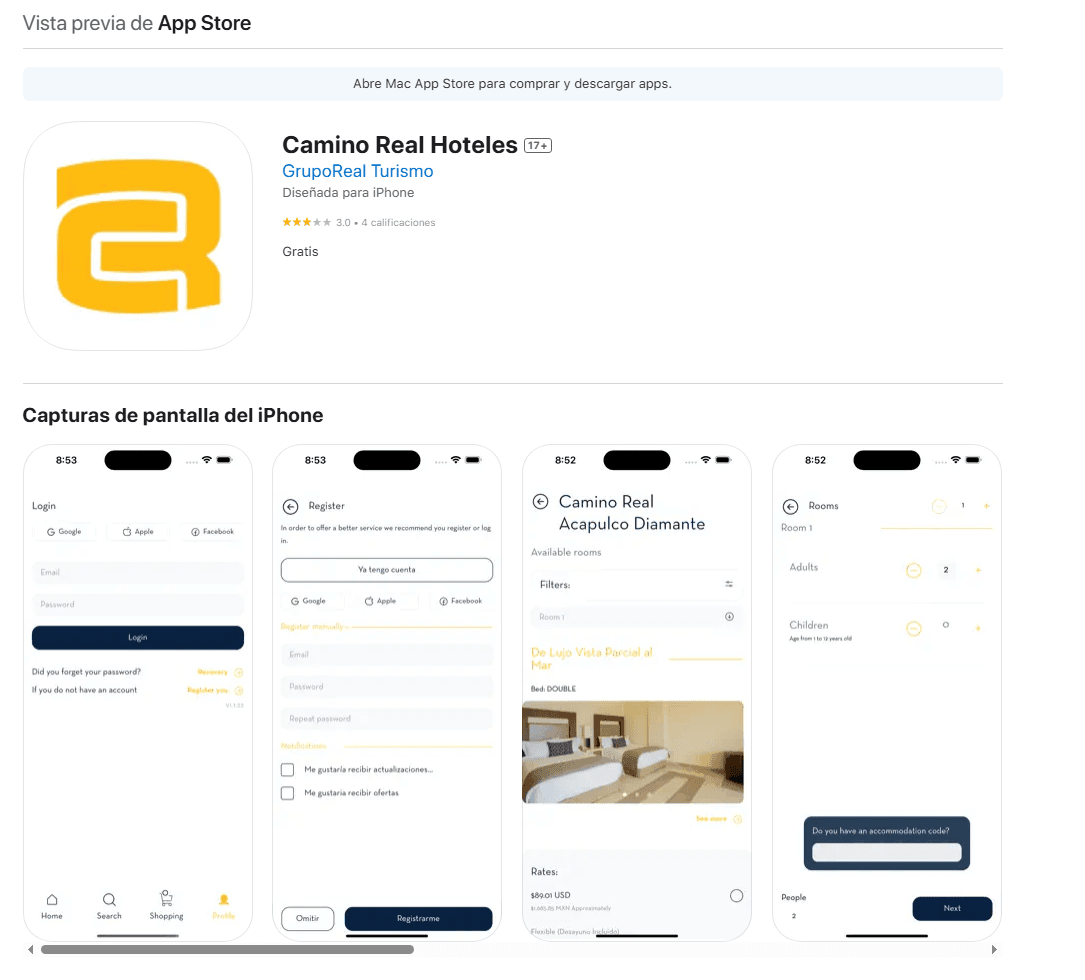Click the back arrow beside Camino Real Acapulco
Screen dimensions: 1085x980
(x=540, y=502)
